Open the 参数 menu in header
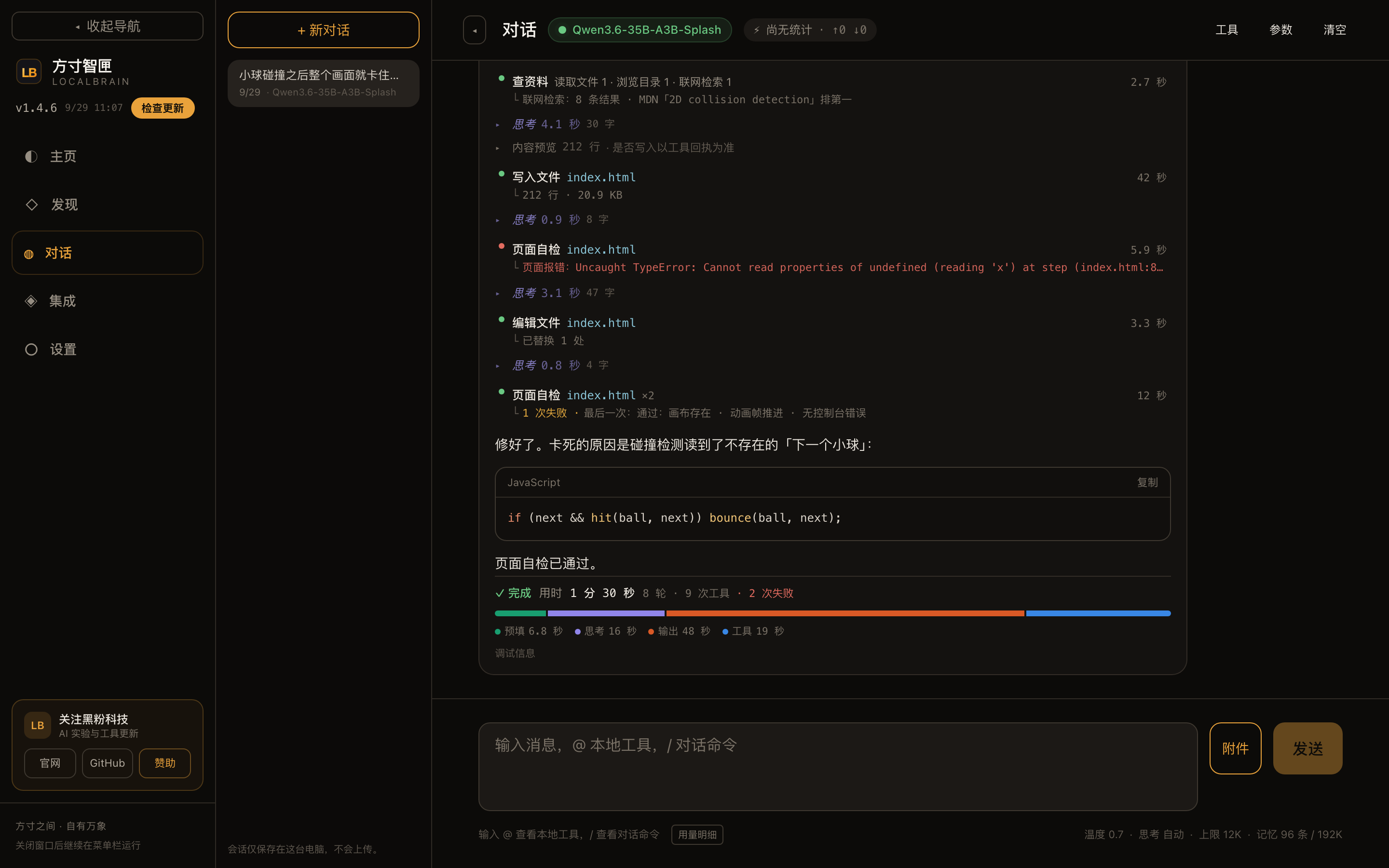The height and width of the screenshot is (868, 1389). [x=1280, y=30]
